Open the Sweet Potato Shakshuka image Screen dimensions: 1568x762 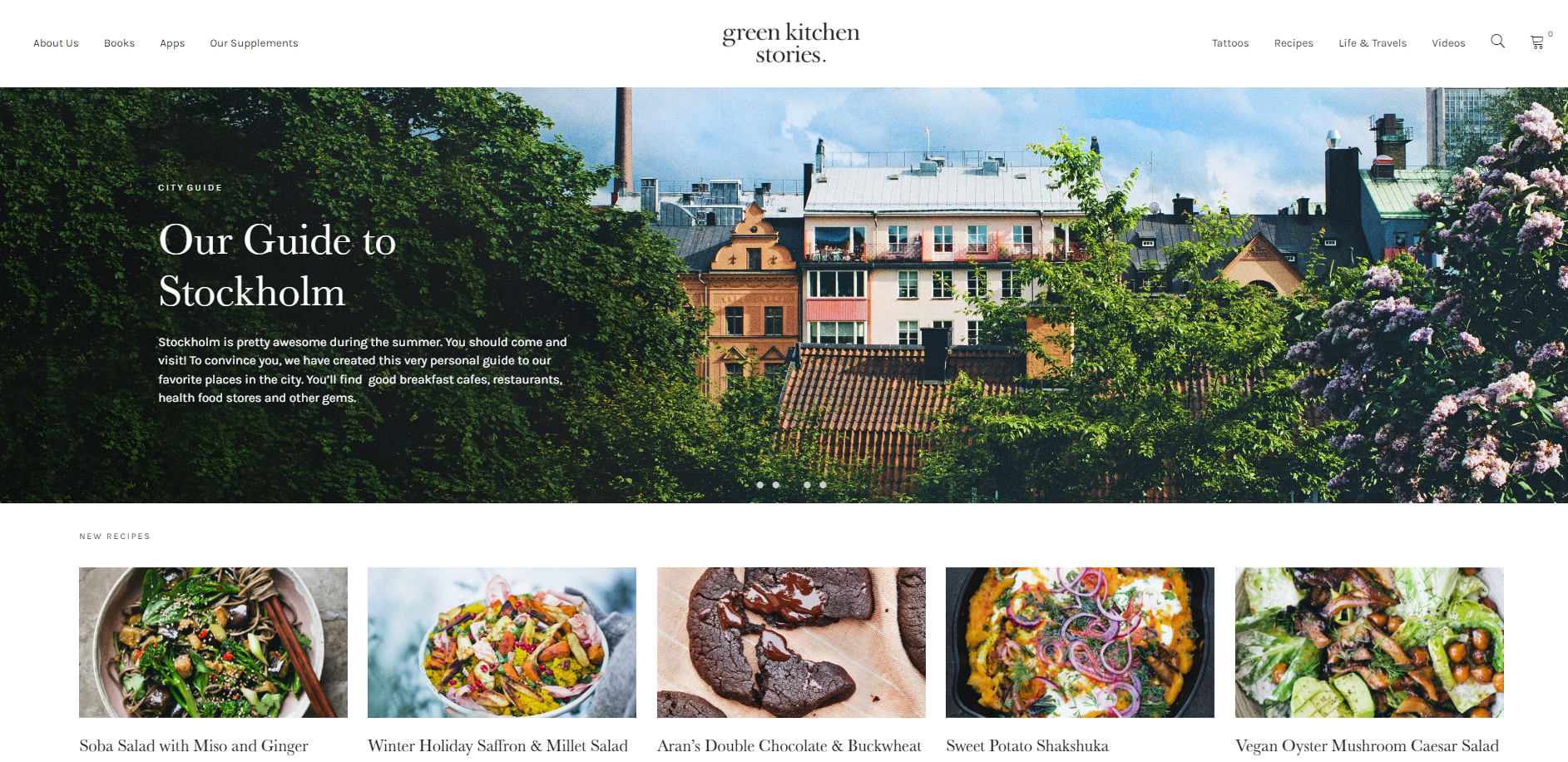pos(1080,642)
